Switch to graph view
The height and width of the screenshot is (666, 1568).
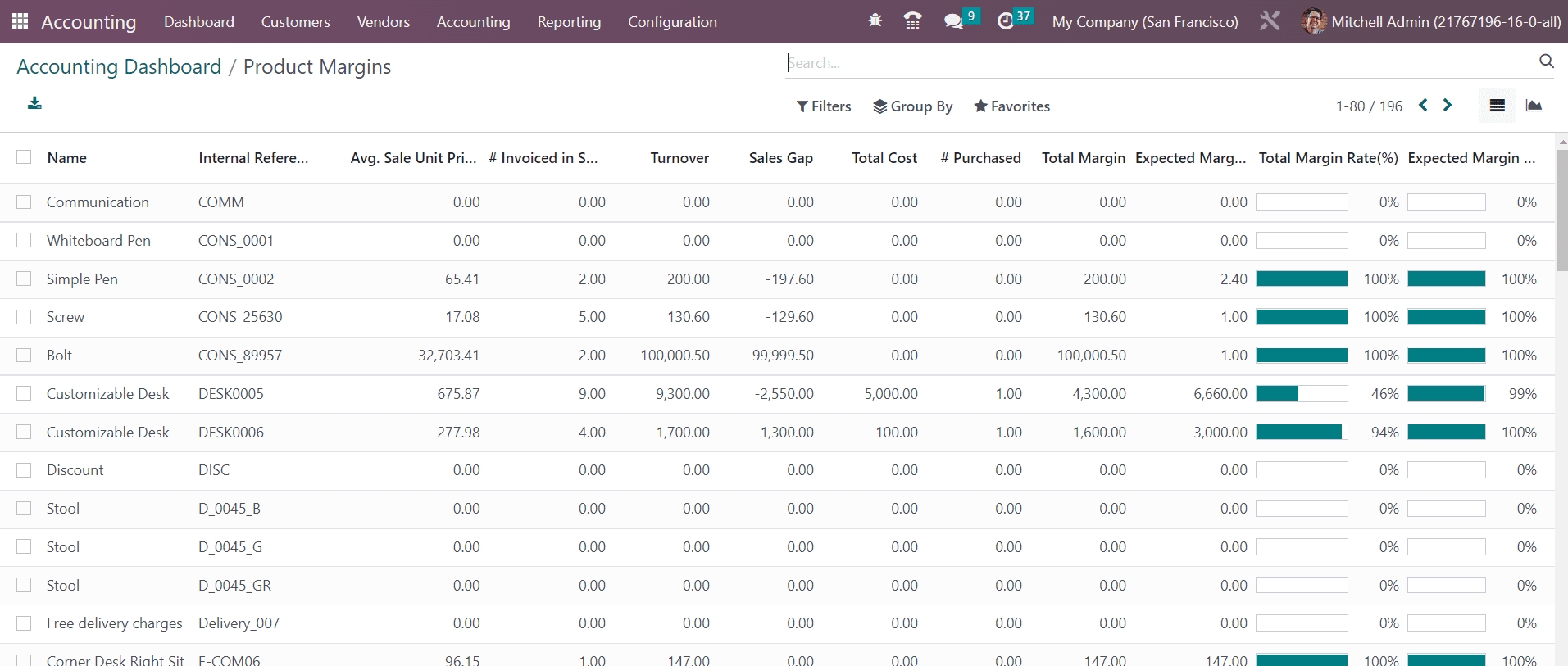[1534, 106]
